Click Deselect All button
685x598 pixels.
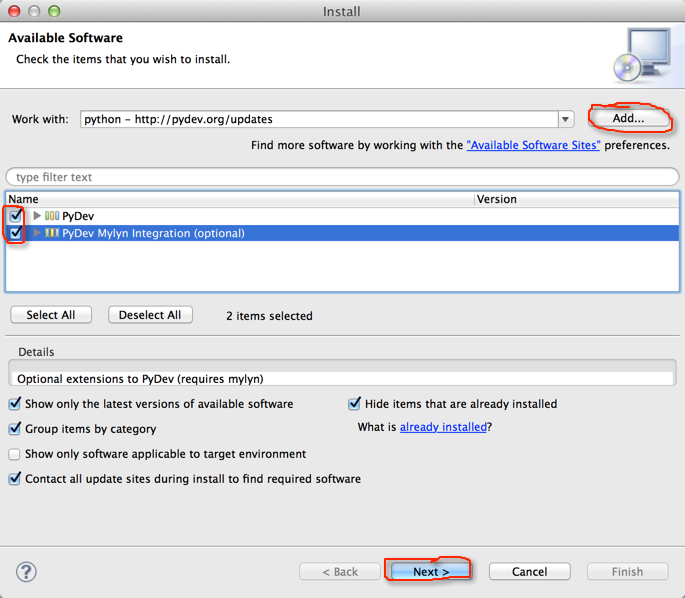click(x=150, y=315)
